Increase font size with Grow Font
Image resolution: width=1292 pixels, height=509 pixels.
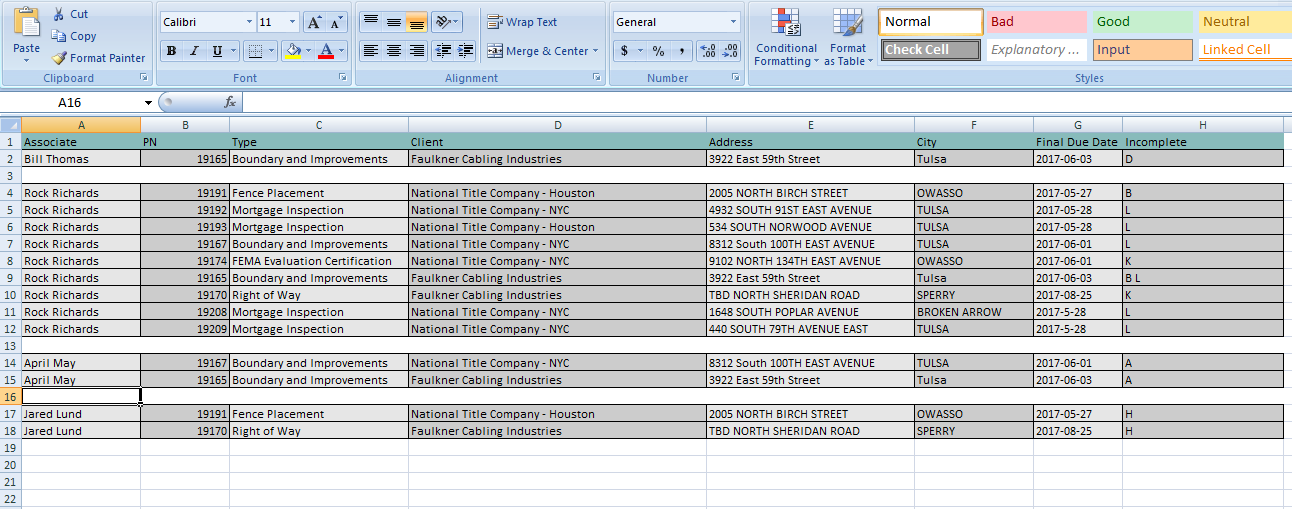(x=314, y=22)
